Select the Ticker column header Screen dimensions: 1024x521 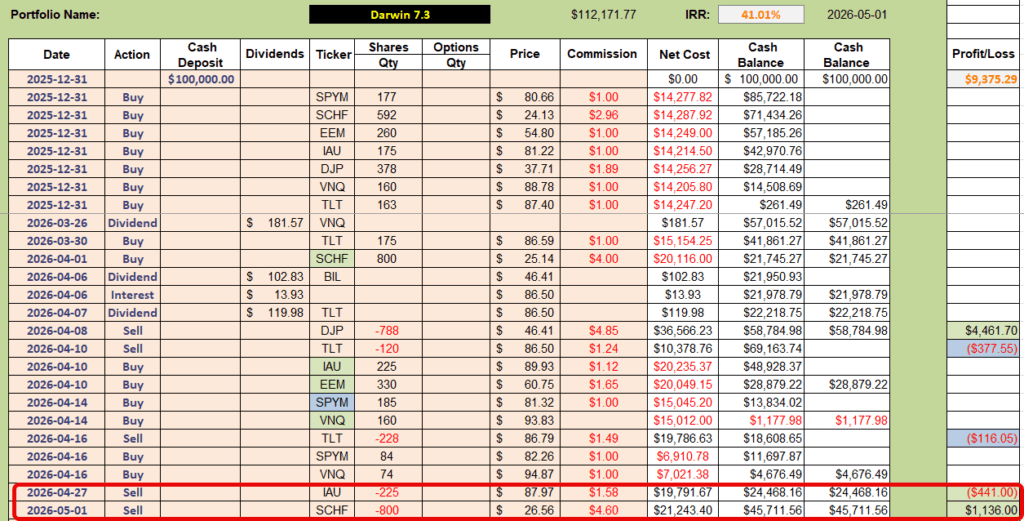[x=332, y=54]
